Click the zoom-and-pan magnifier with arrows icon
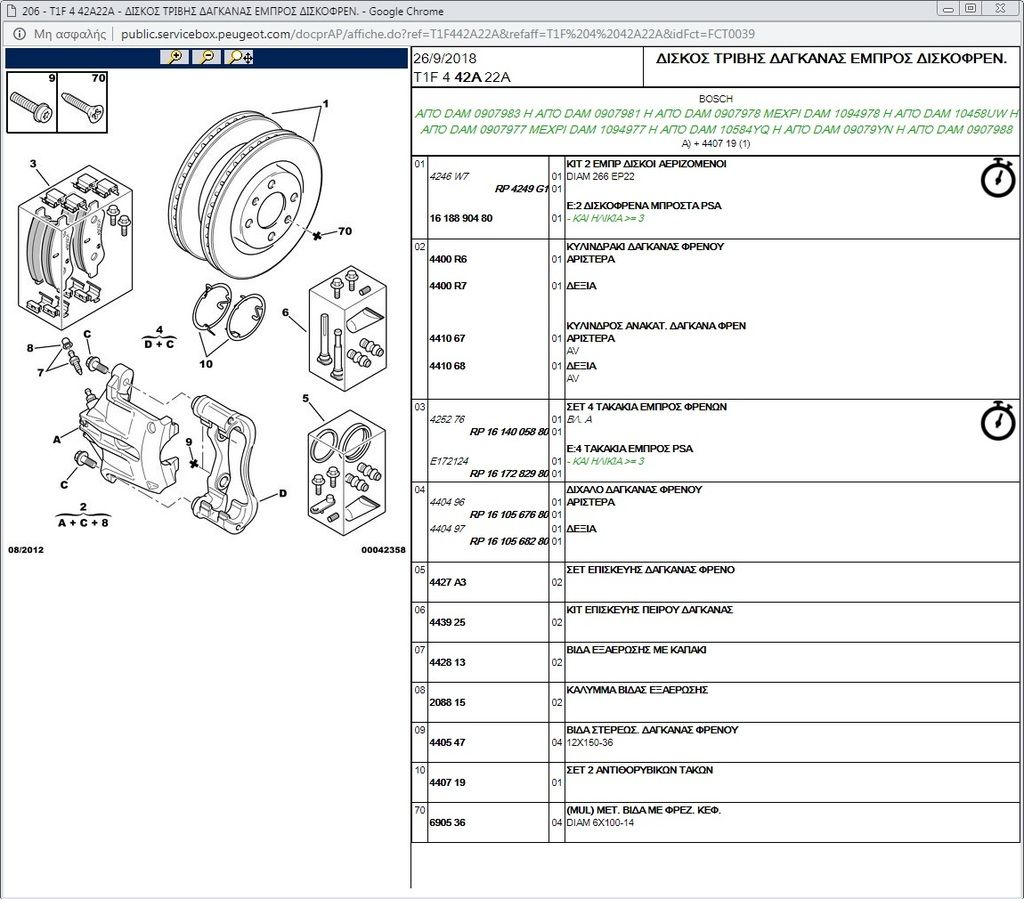Screen dimensions: 1024x899 [x=240, y=57]
